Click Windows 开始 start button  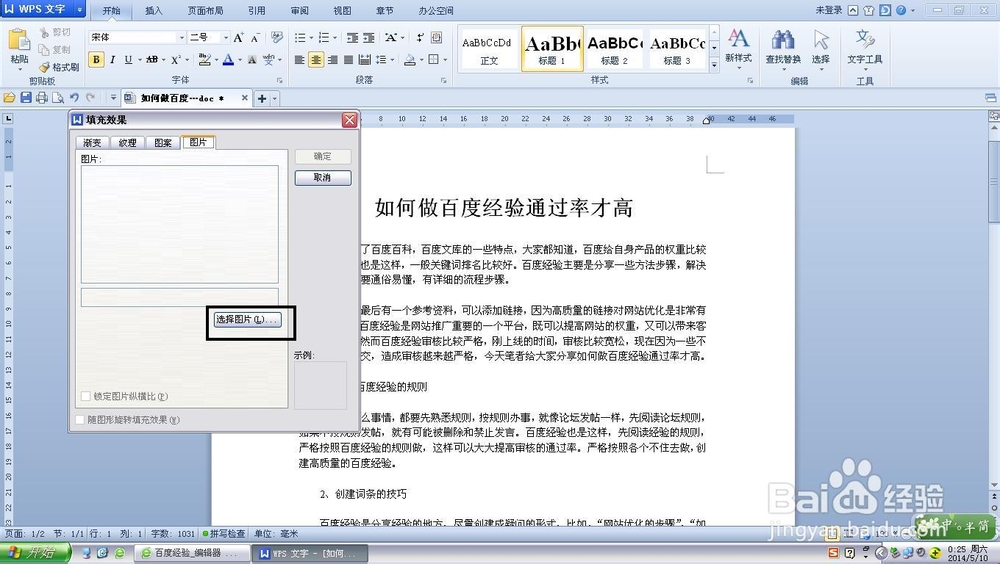coord(34,553)
